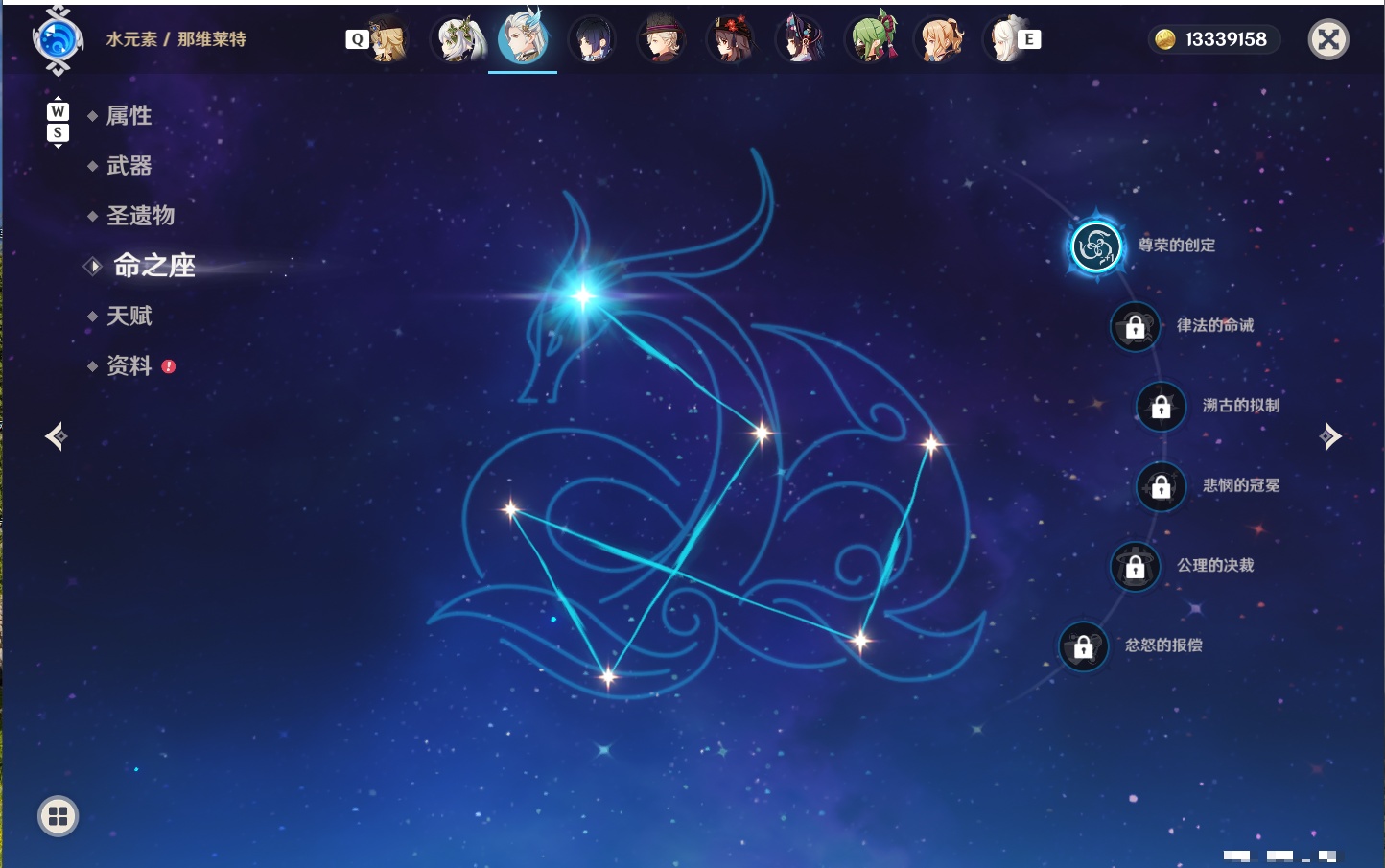The image size is (1385, 868).
Task: Open the 资料 profile tab
Action: pyautogui.click(x=130, y=365)
